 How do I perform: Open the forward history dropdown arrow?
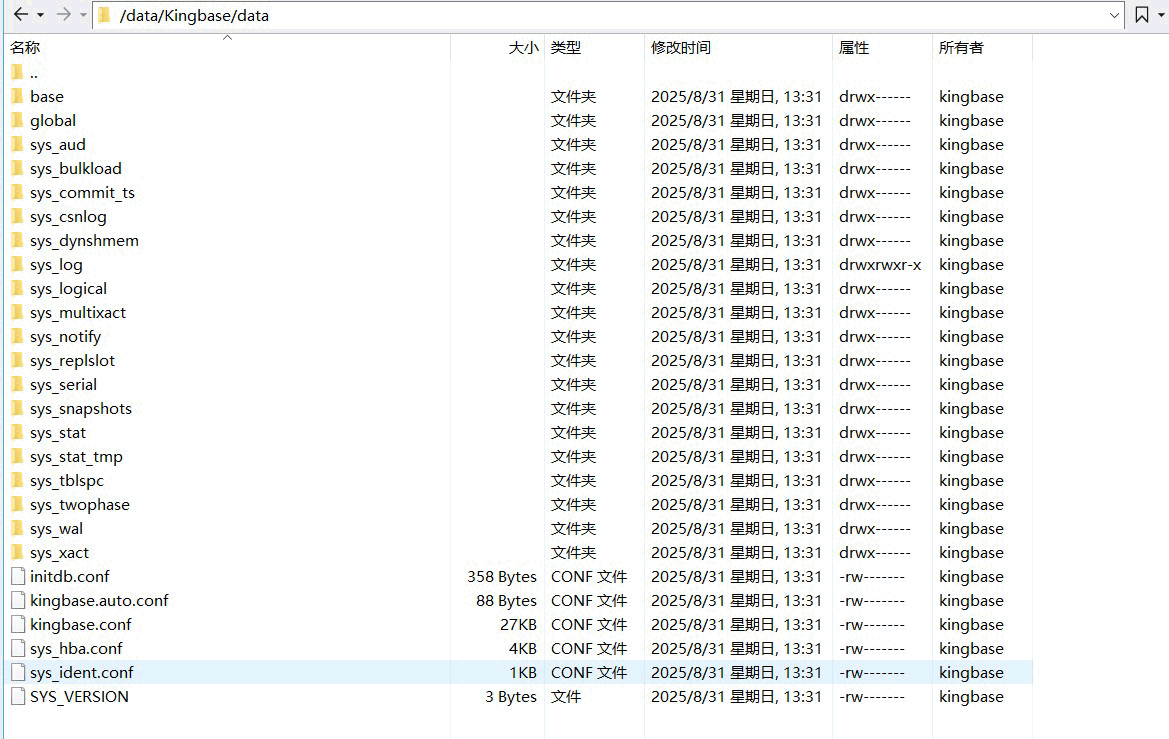point(84,15)
